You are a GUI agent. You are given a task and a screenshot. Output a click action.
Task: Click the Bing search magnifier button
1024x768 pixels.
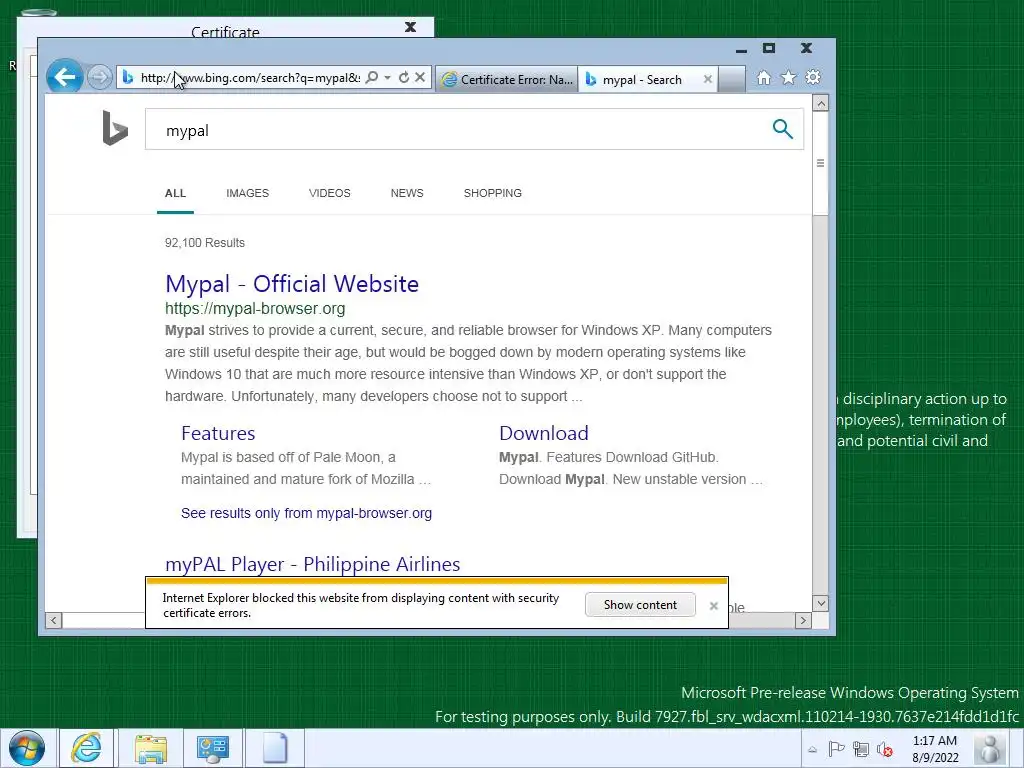coord(782,129)
